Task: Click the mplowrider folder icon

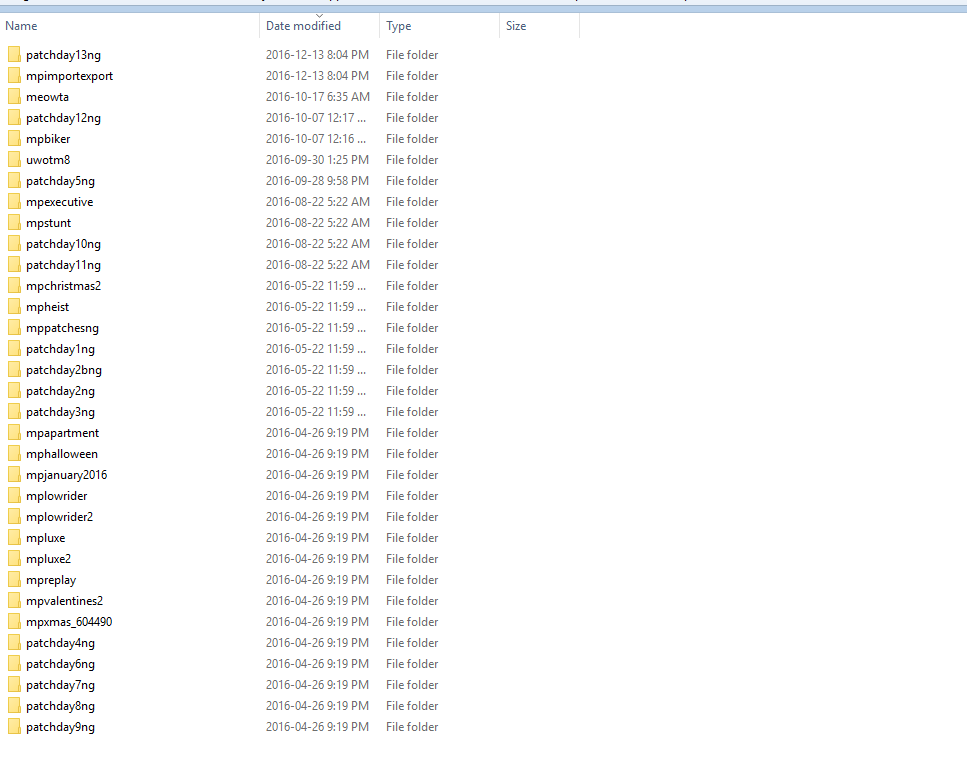Action: tap(14, 496)
